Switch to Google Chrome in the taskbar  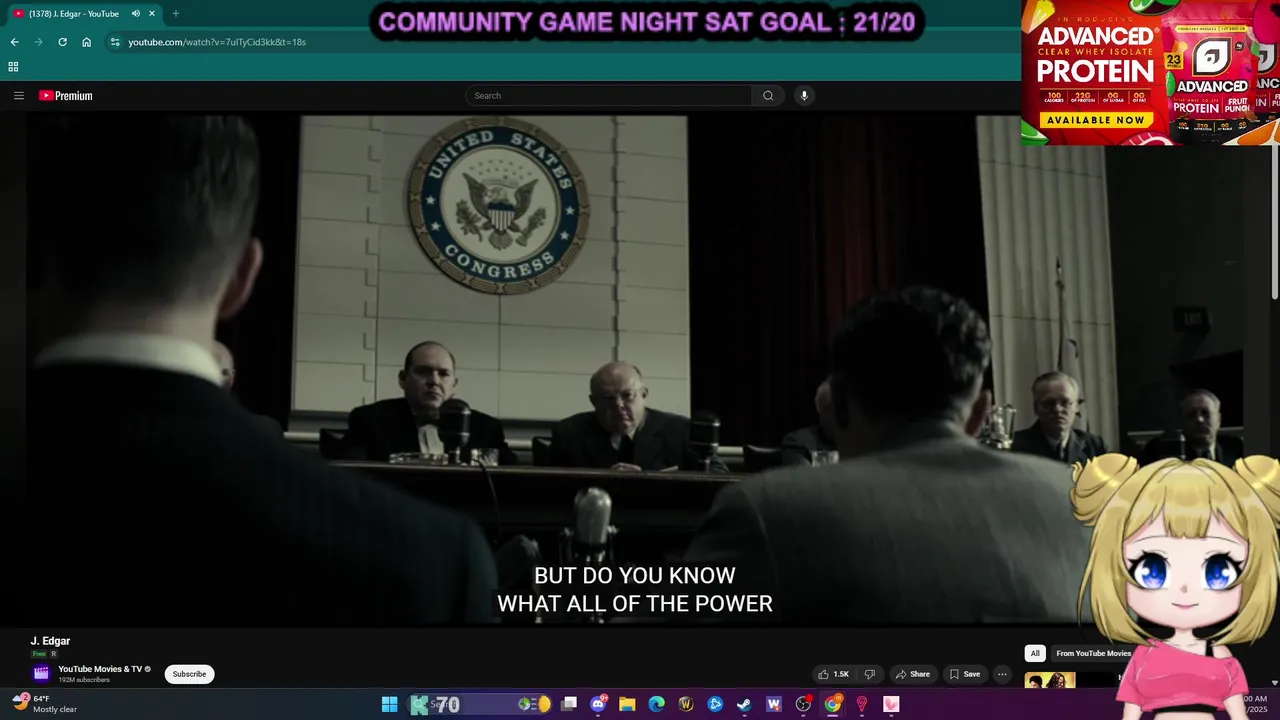point(832,705)
